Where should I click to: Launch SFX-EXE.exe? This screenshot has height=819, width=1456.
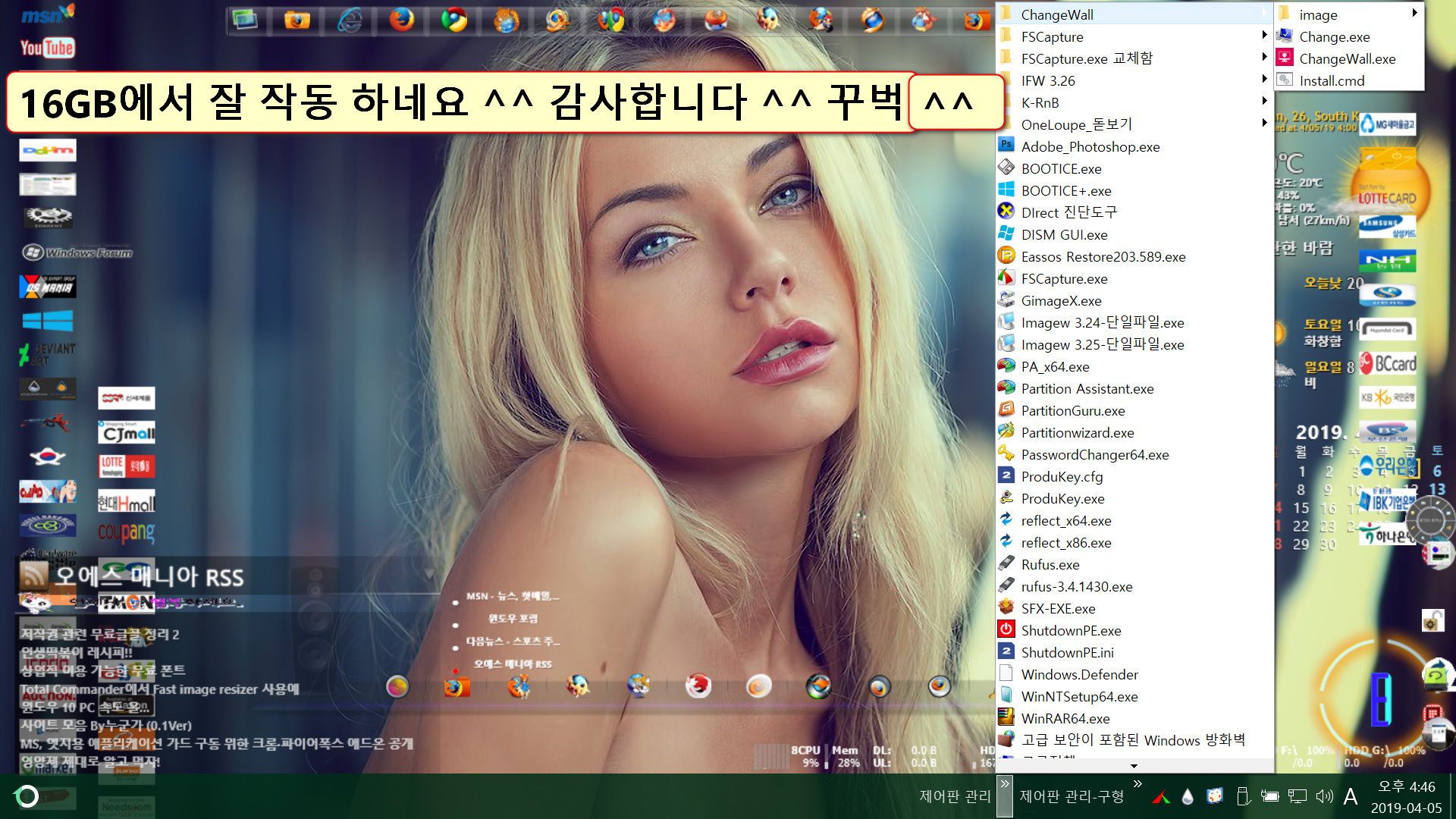(x=1134, y=608)
